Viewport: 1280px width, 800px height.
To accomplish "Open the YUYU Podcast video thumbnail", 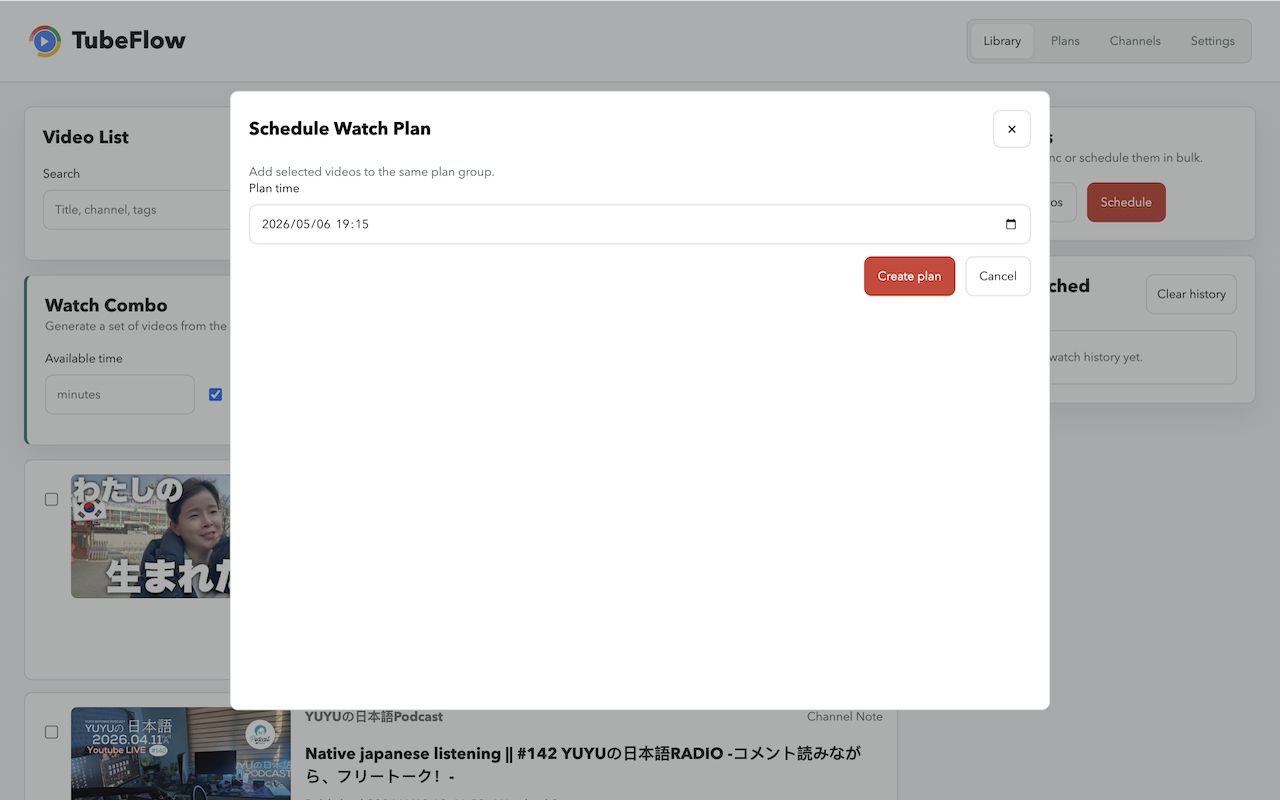I will pyautogui.click(x=181, y=754).
